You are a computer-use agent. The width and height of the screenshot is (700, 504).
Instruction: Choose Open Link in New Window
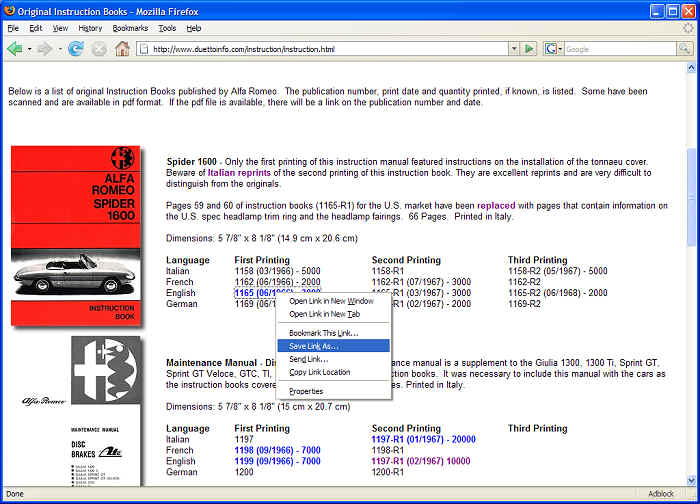pos(333,301)
